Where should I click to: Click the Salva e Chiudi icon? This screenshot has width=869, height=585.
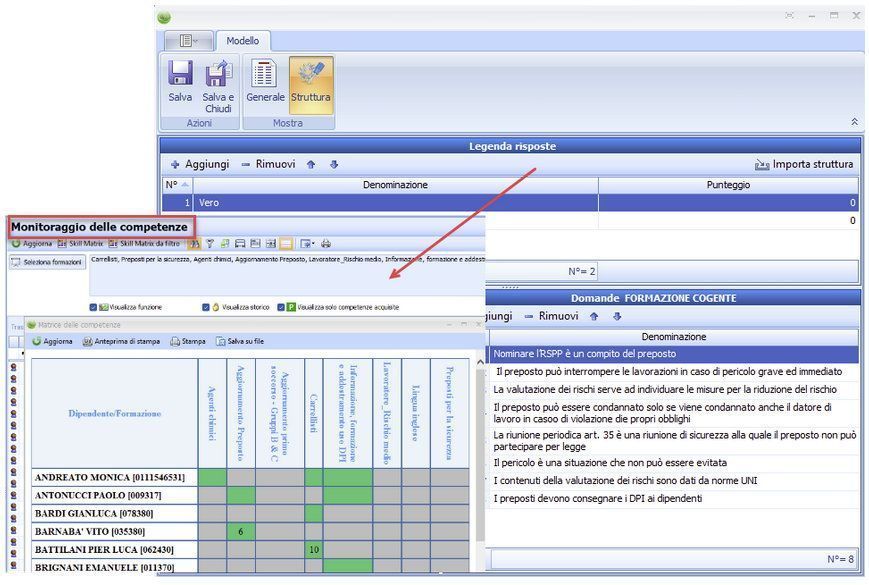point(218,75)
